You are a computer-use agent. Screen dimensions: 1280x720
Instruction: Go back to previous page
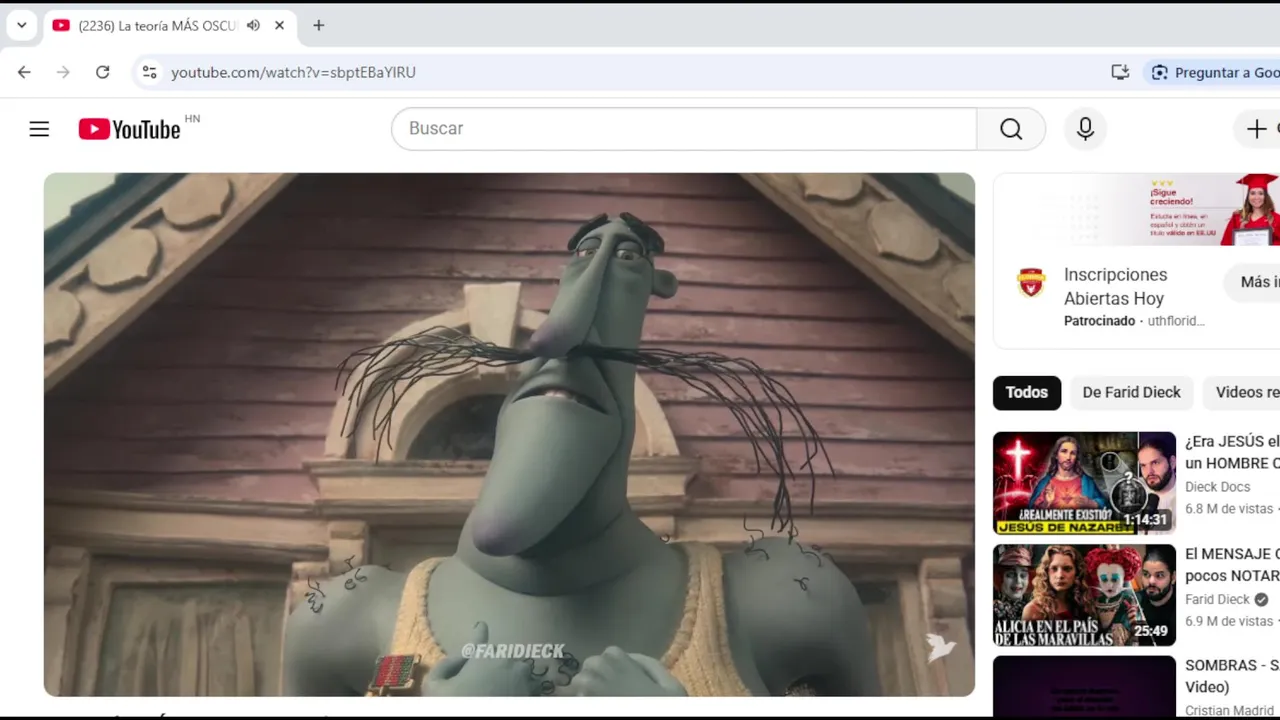(x=24, y=72)
